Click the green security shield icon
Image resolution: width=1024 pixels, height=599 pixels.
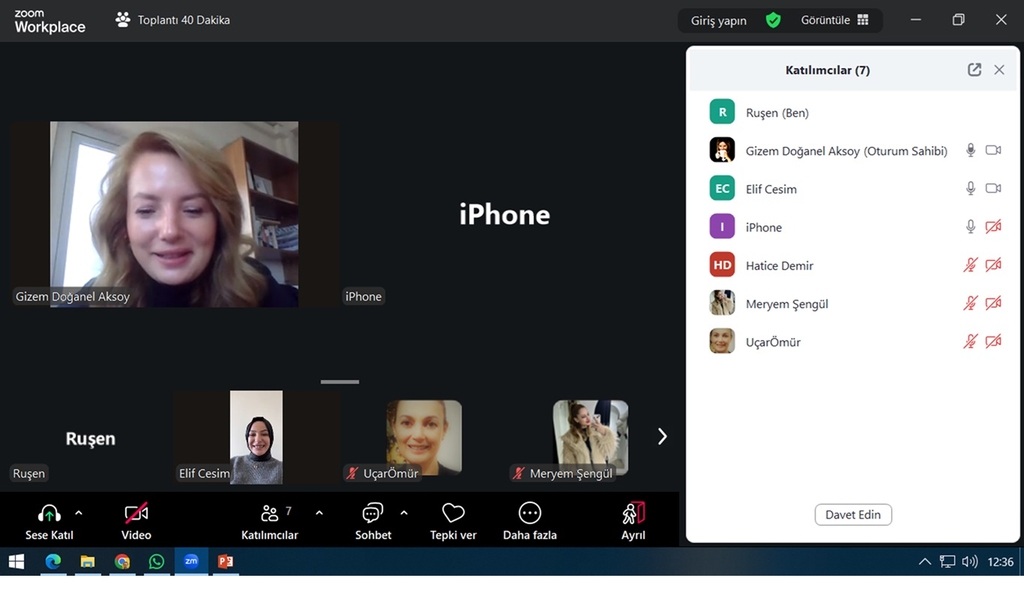(x=773, y=20)
